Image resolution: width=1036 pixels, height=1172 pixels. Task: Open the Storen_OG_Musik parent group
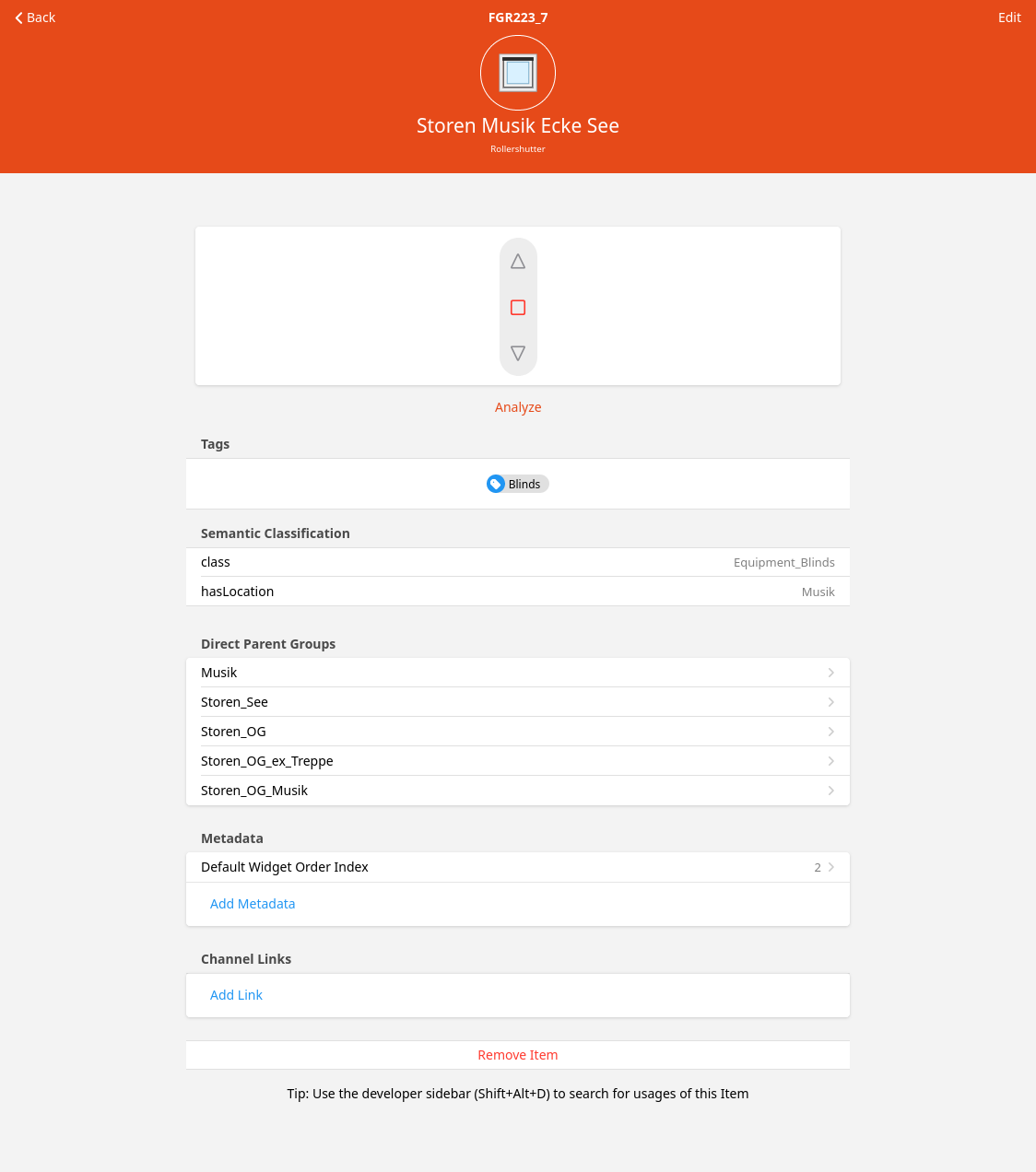518,791
